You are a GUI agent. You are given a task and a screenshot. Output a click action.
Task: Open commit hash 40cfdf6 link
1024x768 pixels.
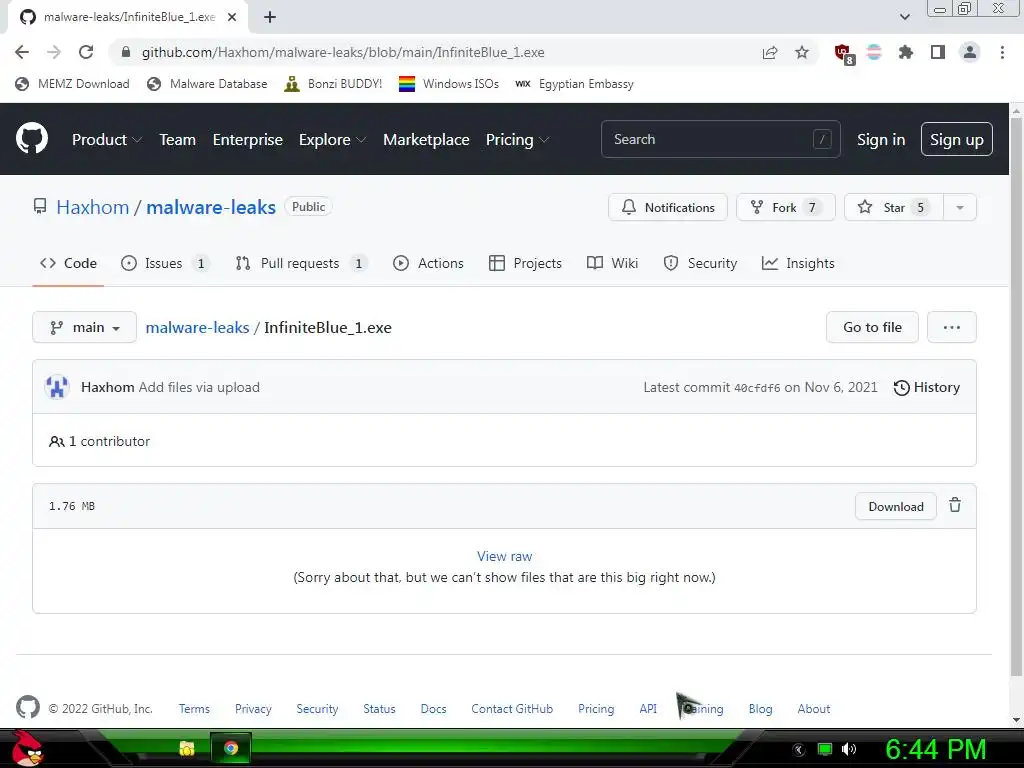point(757,388)
